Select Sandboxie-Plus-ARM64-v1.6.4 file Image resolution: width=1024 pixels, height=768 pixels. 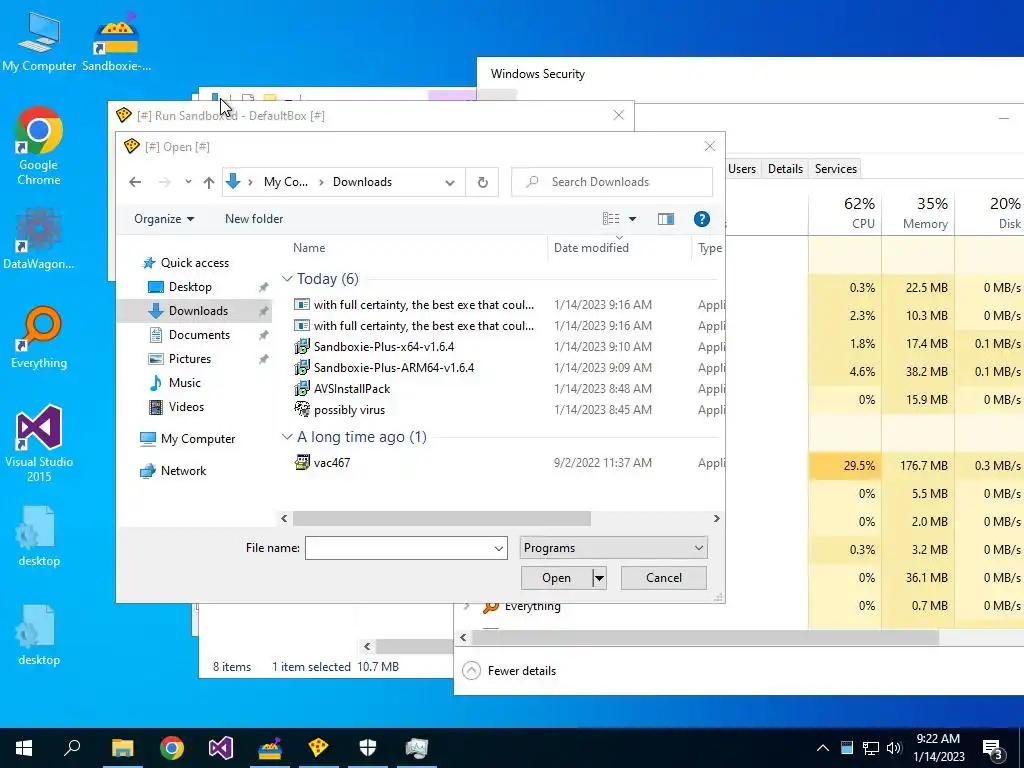click(394, 368)
